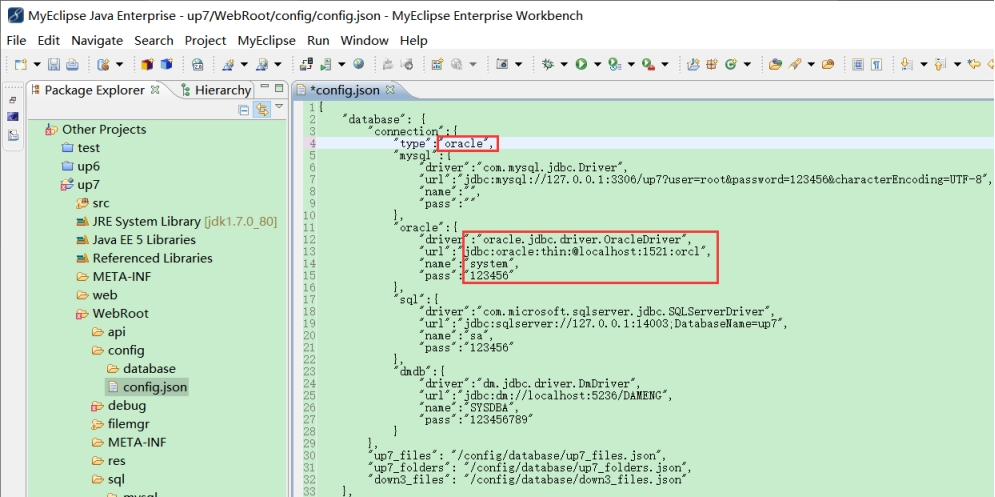
Task: Click the New Java Package icon
Action: tap(712, 64)
